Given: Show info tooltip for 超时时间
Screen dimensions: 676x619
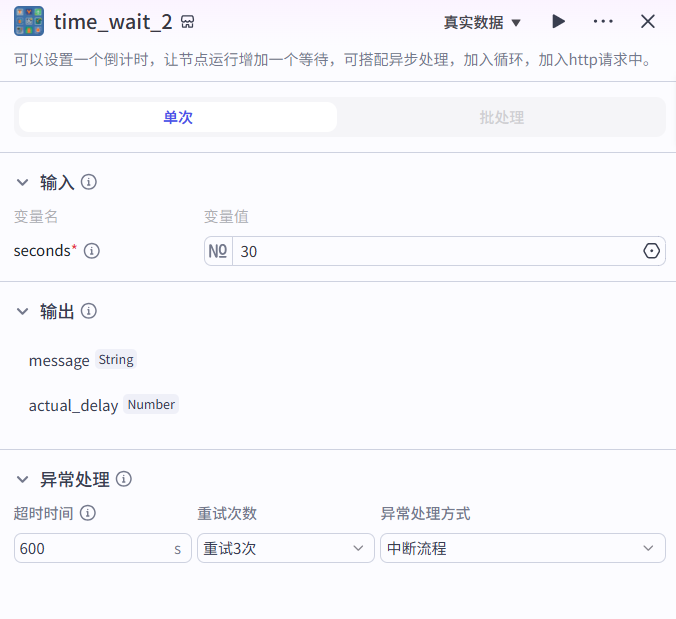Looking at the screenshot, I should coord(88,513).
